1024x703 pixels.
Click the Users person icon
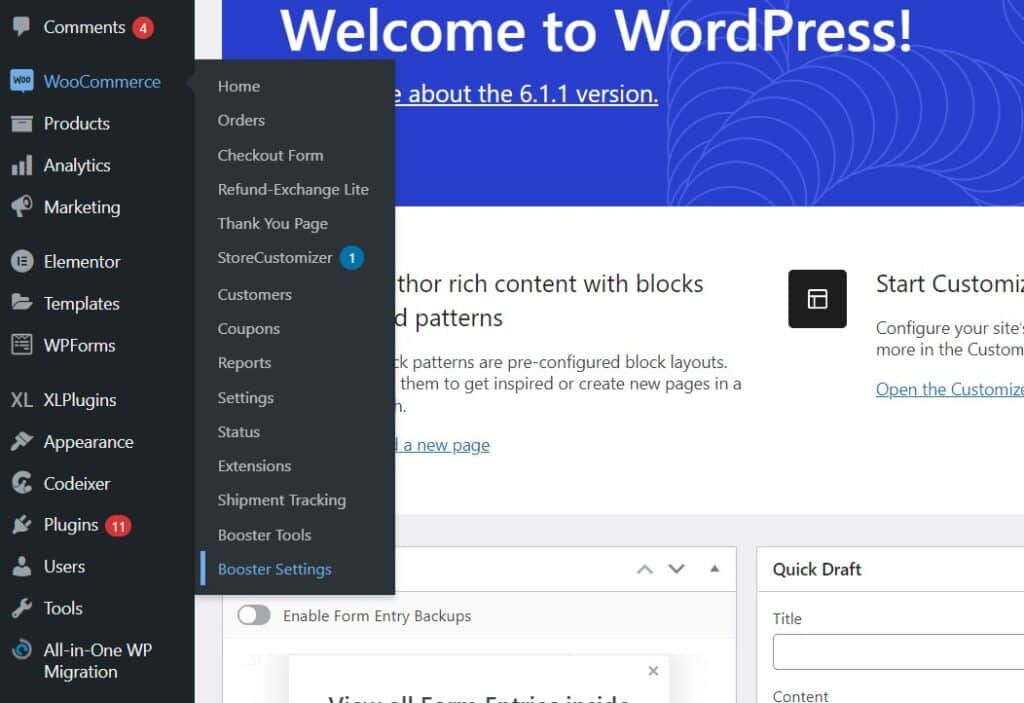coord(22,566)
